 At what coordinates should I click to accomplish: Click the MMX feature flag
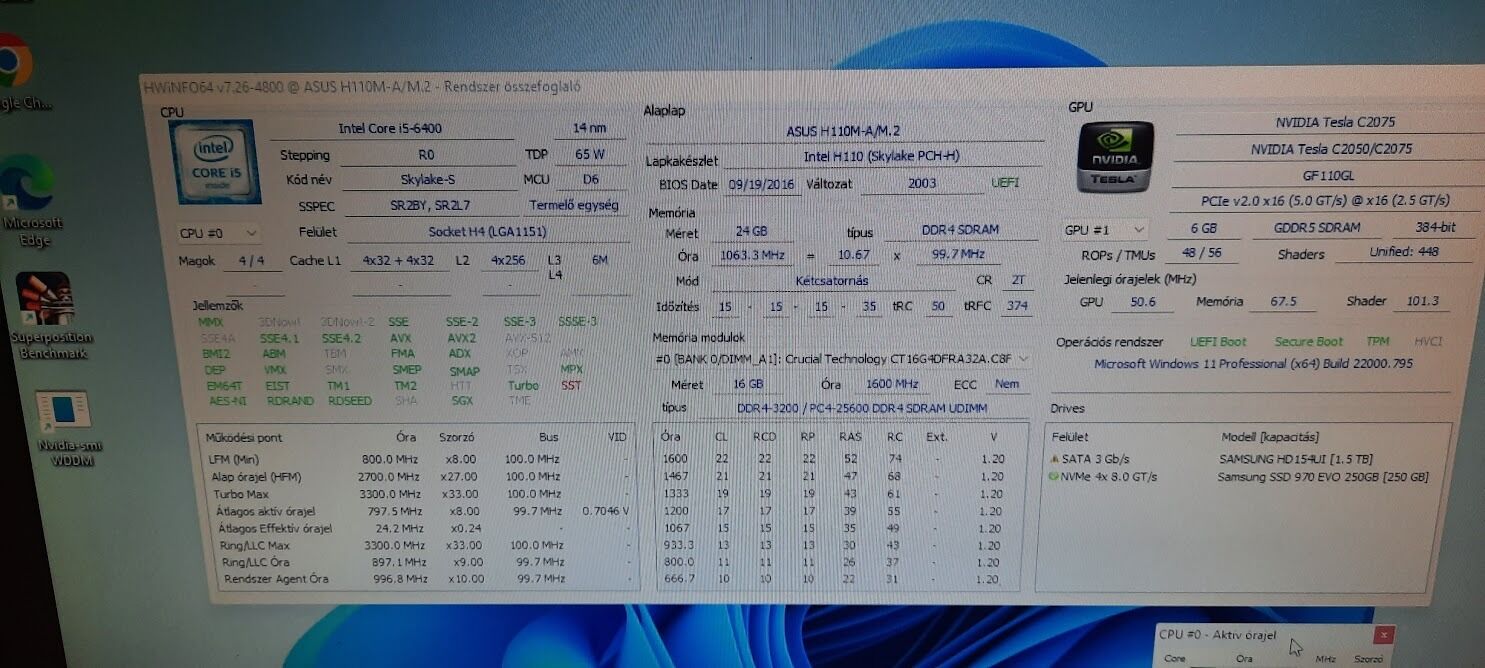coord(210,323)
